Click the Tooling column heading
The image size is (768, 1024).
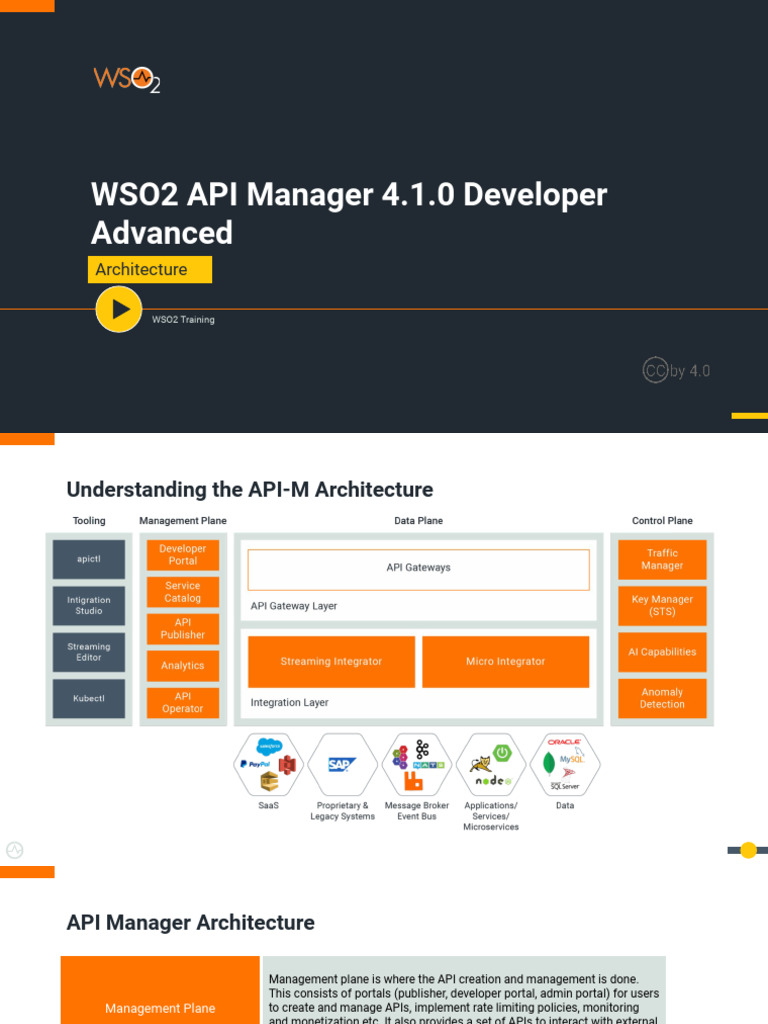pyautogui.click(x=89, y=520)
